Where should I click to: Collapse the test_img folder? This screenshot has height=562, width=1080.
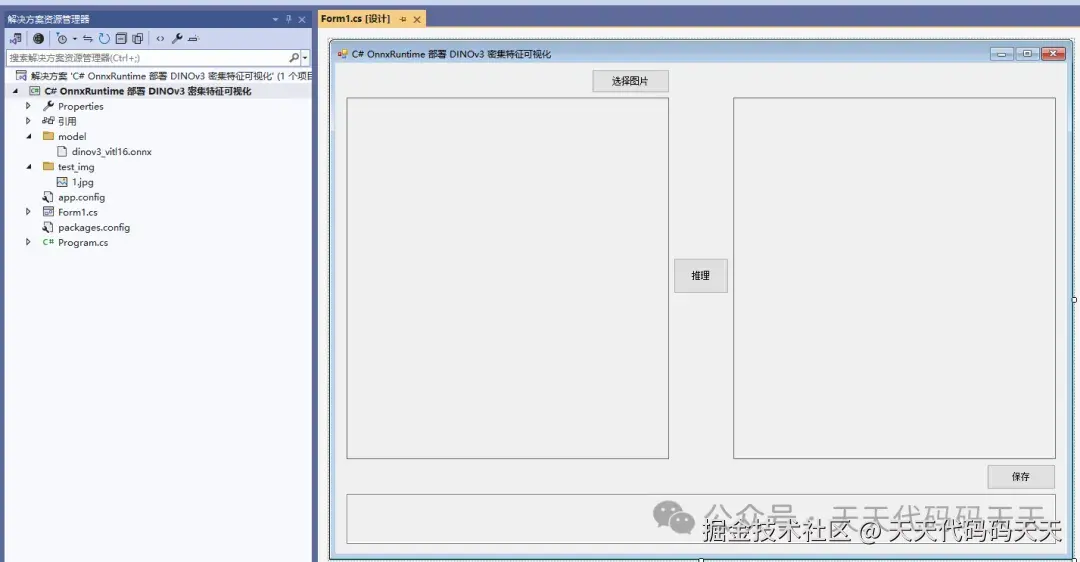[28, 167]
